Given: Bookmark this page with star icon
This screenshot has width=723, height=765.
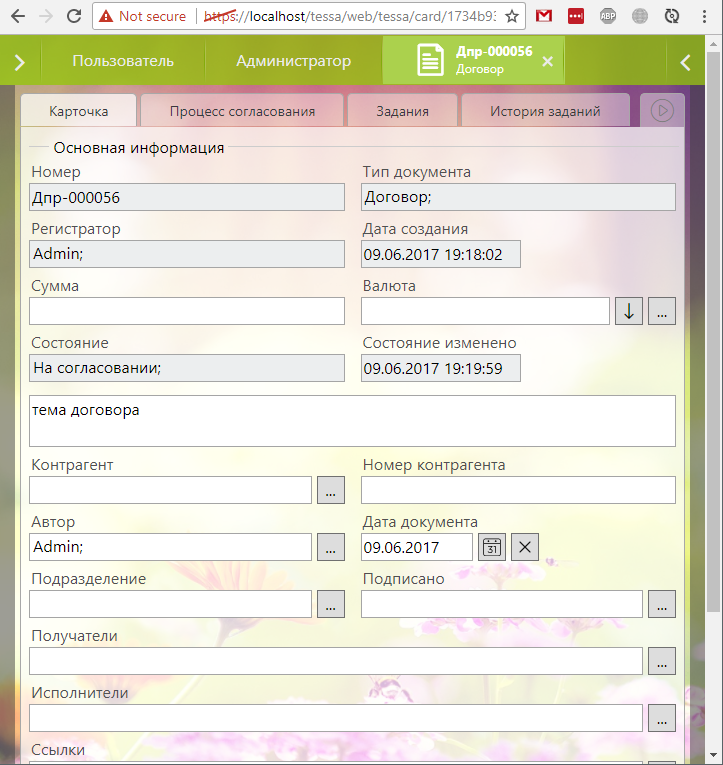Looking at the screenshot, I should [512, 16].
